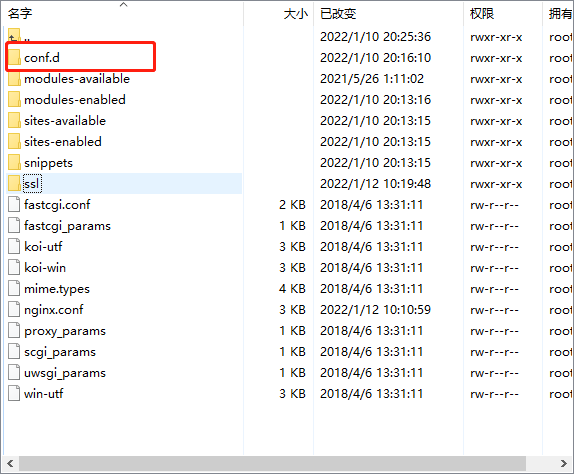Select the conf.d folder icon
Image resolution: width=574 pixels, height=474 pixels.
[x=14, y=57]
